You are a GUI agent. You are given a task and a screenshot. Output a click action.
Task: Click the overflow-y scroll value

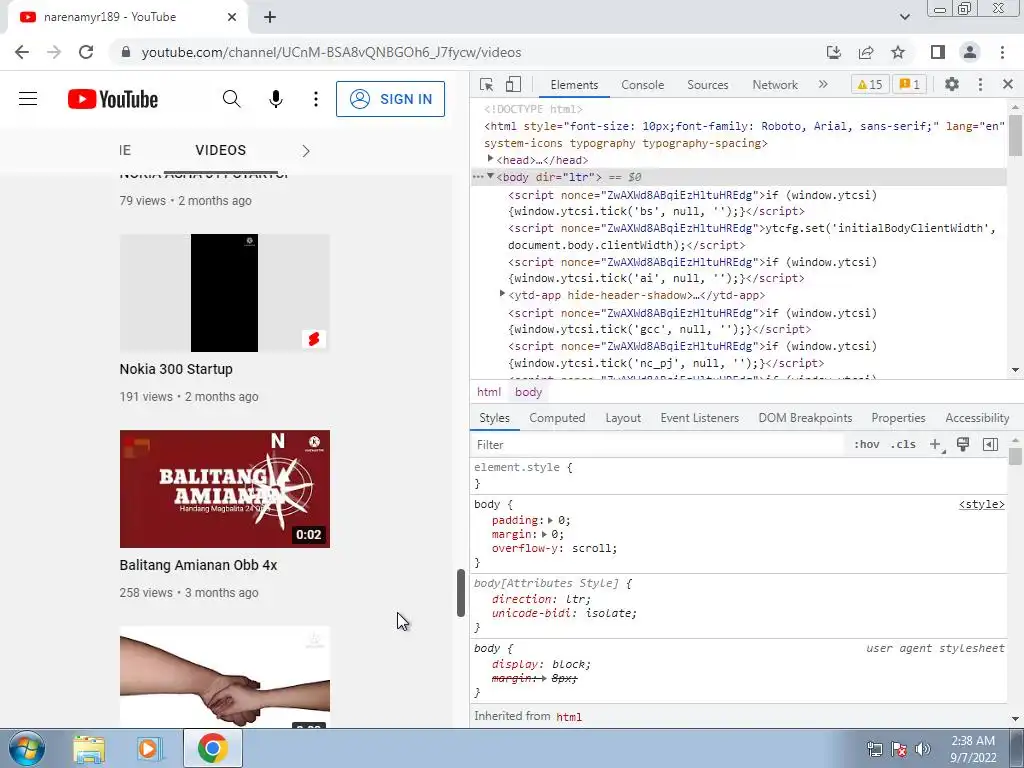point(593,549)
